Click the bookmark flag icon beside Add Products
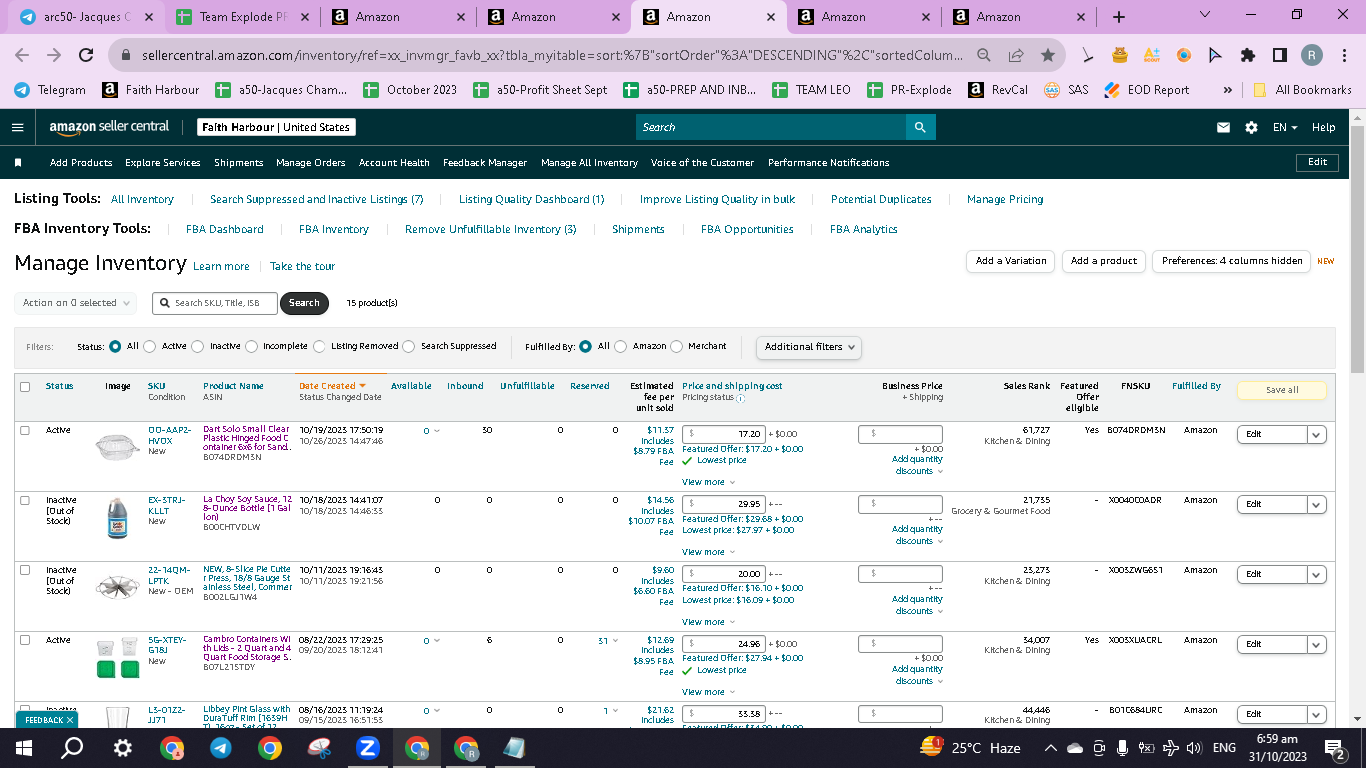Viewport: 1366px width, 768px height. pos(18,162)
